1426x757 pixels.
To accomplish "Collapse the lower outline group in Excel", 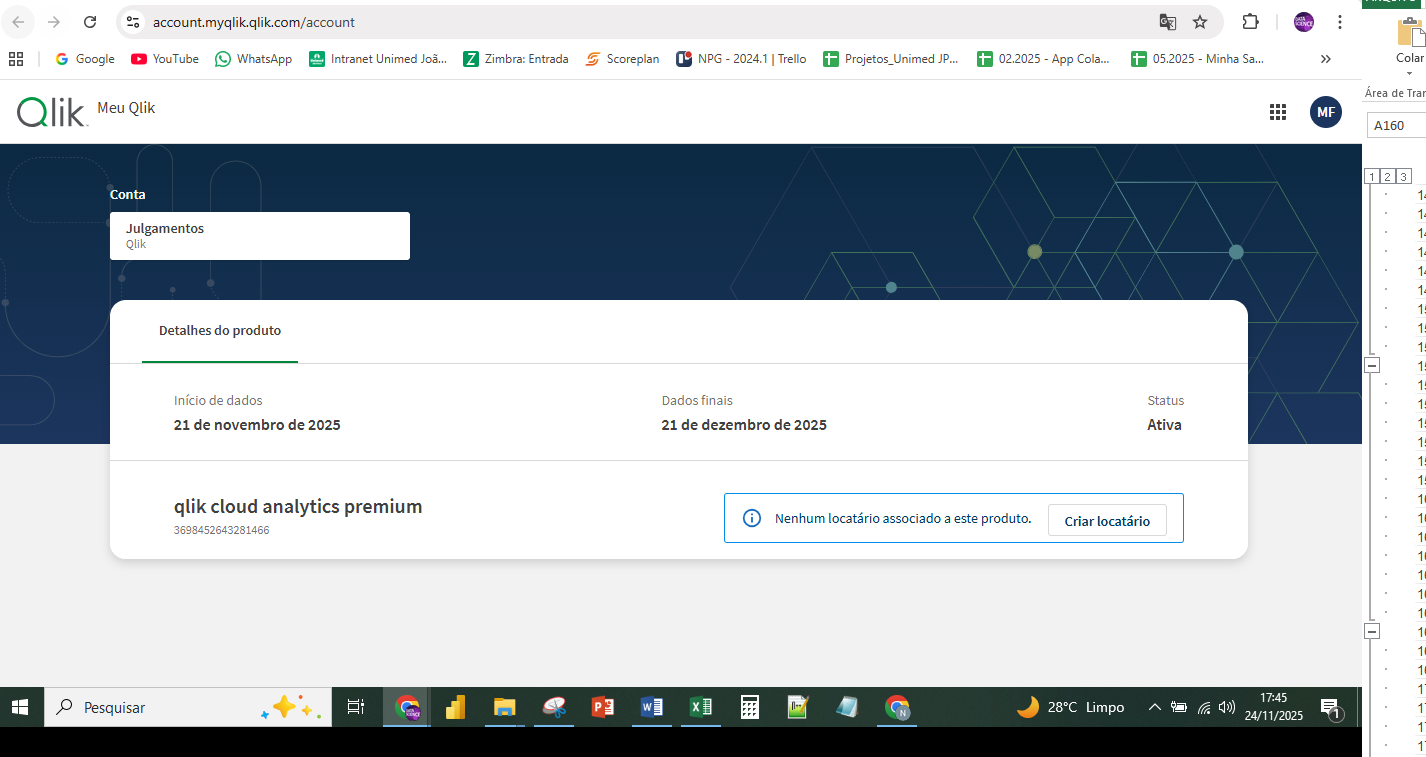I will click(x=1372, y=631).
